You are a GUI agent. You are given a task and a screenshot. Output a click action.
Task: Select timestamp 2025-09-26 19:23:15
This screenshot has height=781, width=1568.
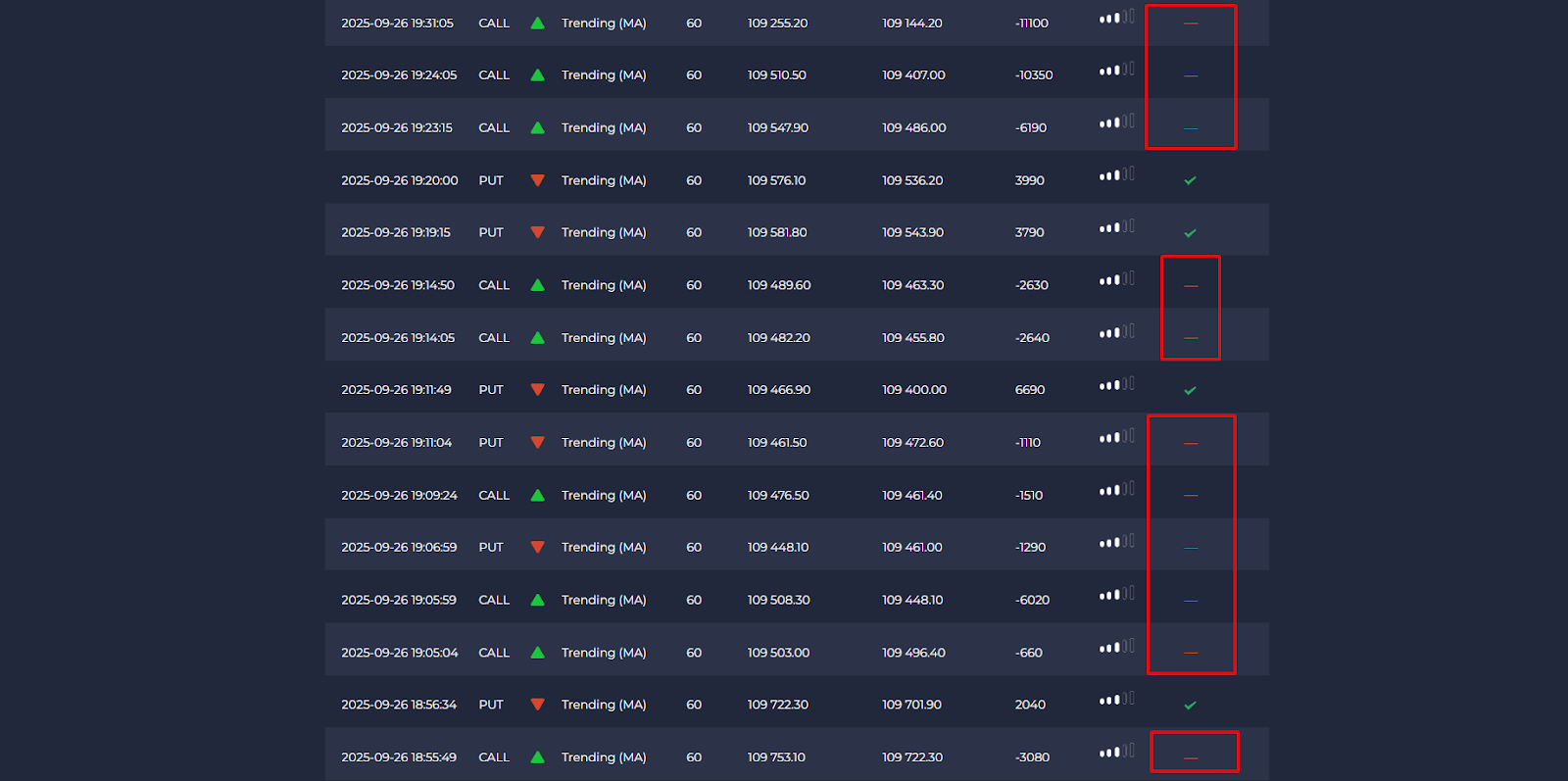tap(397, 128)
